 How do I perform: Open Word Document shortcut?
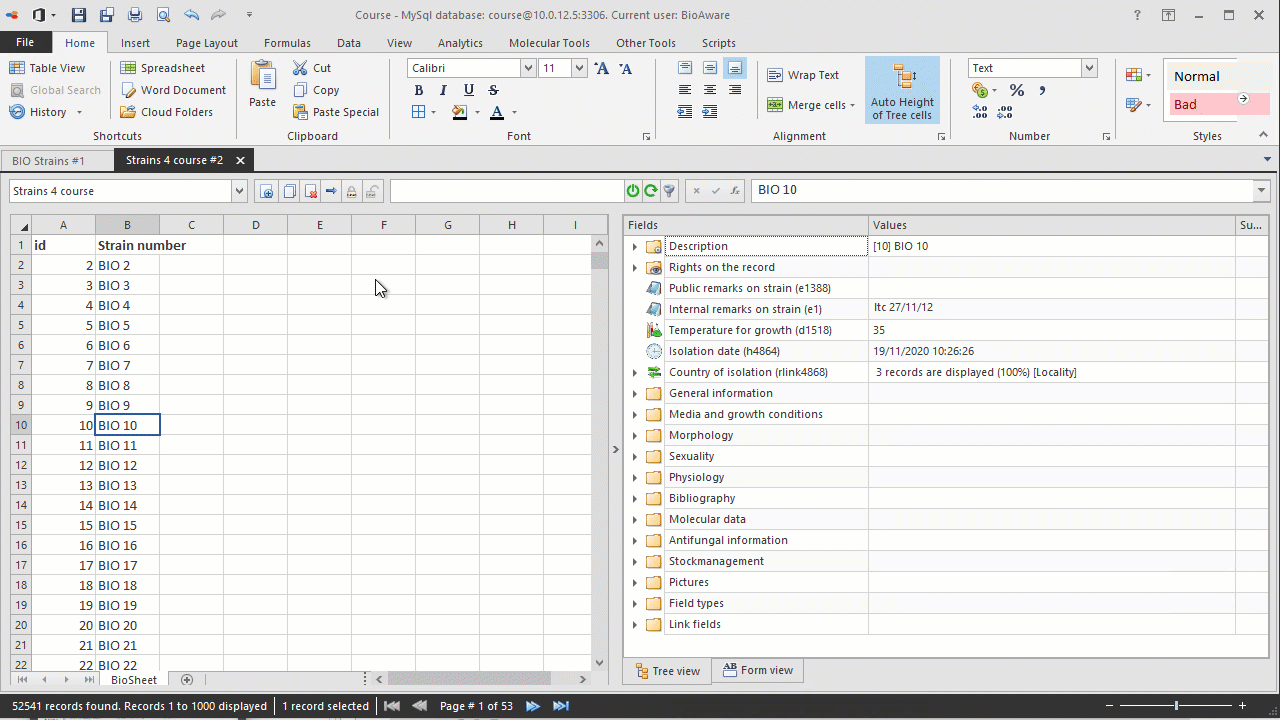(173, 90)
